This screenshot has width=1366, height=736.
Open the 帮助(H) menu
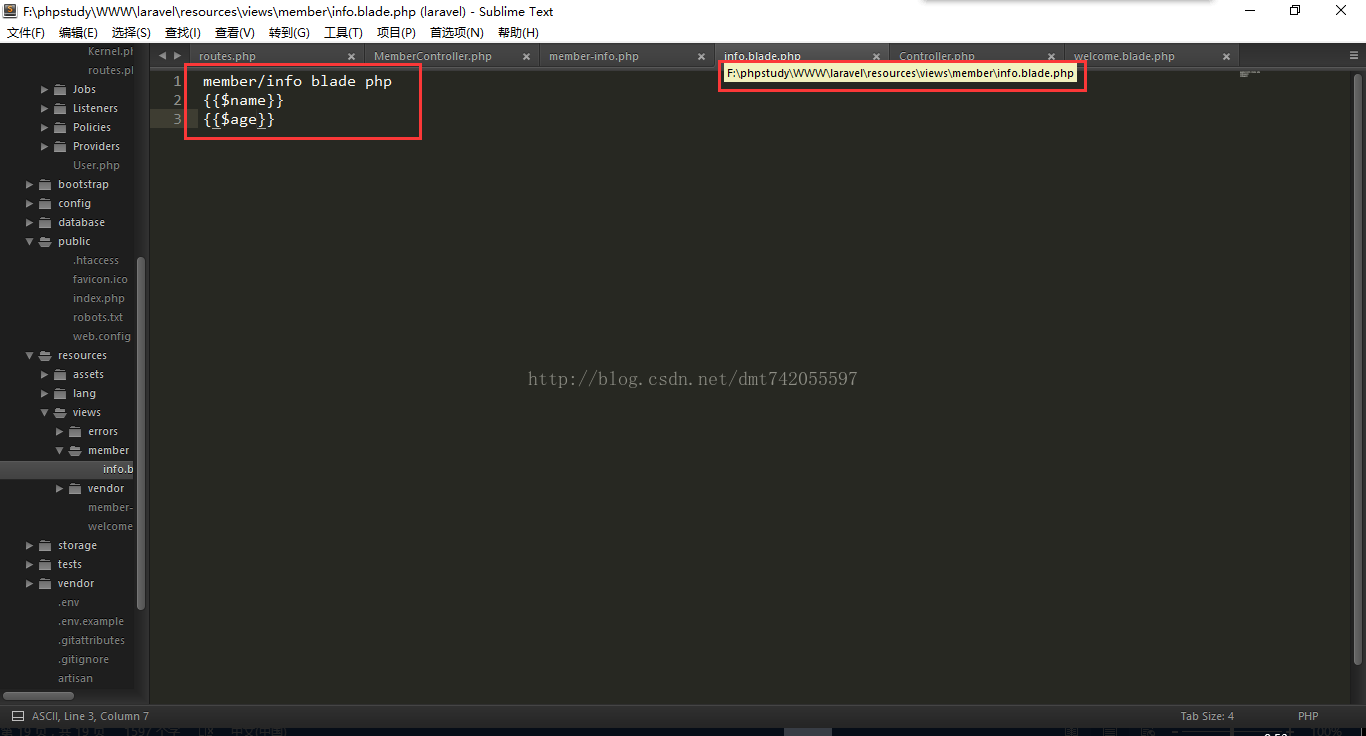pyautogui.click(x=518, y=32)
